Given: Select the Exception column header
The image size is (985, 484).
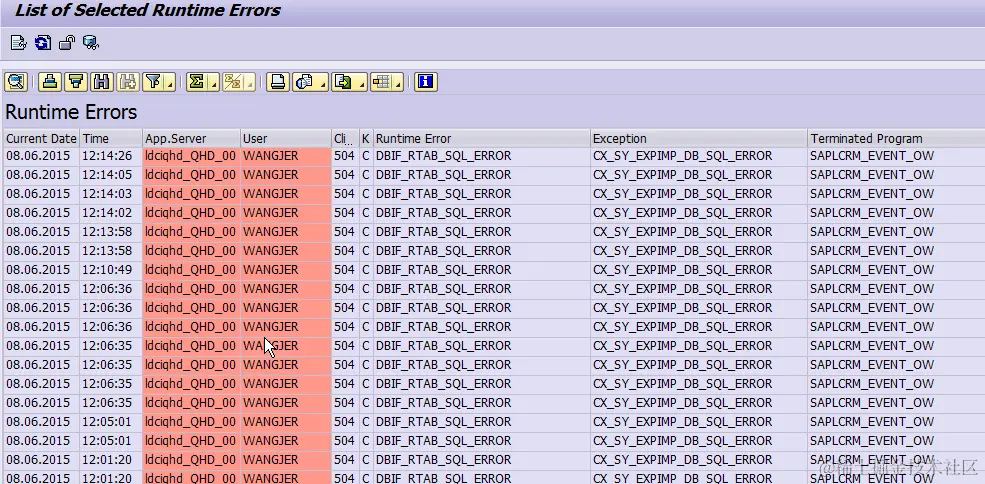Looking at the screenshot, I should pos(699,138).
